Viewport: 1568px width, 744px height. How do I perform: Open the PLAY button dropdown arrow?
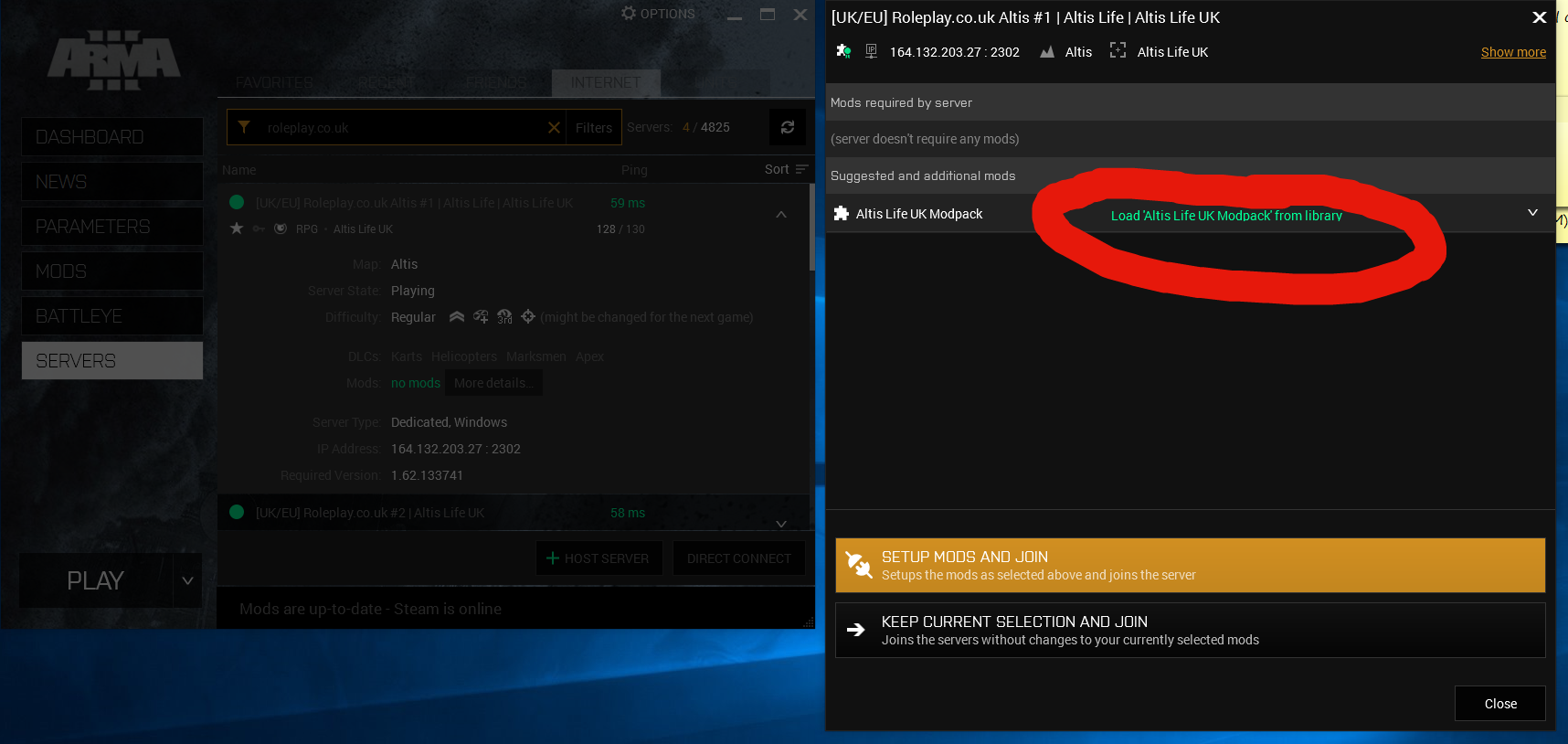tap(187, 580)
